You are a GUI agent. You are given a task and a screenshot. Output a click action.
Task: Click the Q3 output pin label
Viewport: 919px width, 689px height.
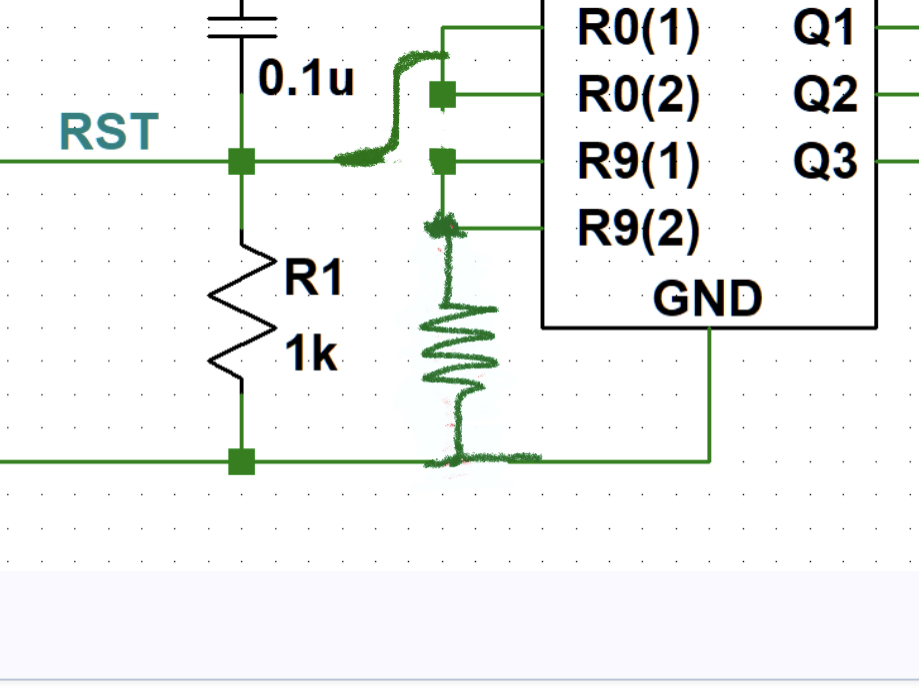click(x=826, y=161)
